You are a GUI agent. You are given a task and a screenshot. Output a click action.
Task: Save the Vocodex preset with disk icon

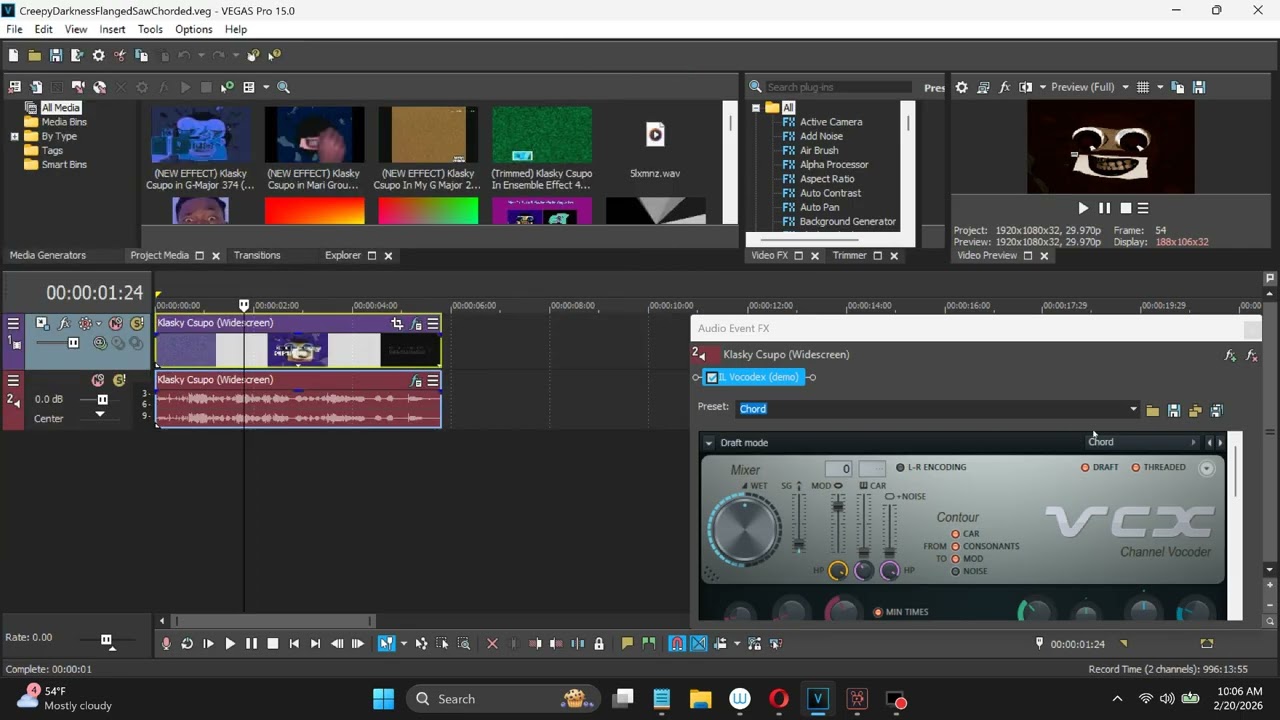pyautogui.click(x=1174, y=410)
